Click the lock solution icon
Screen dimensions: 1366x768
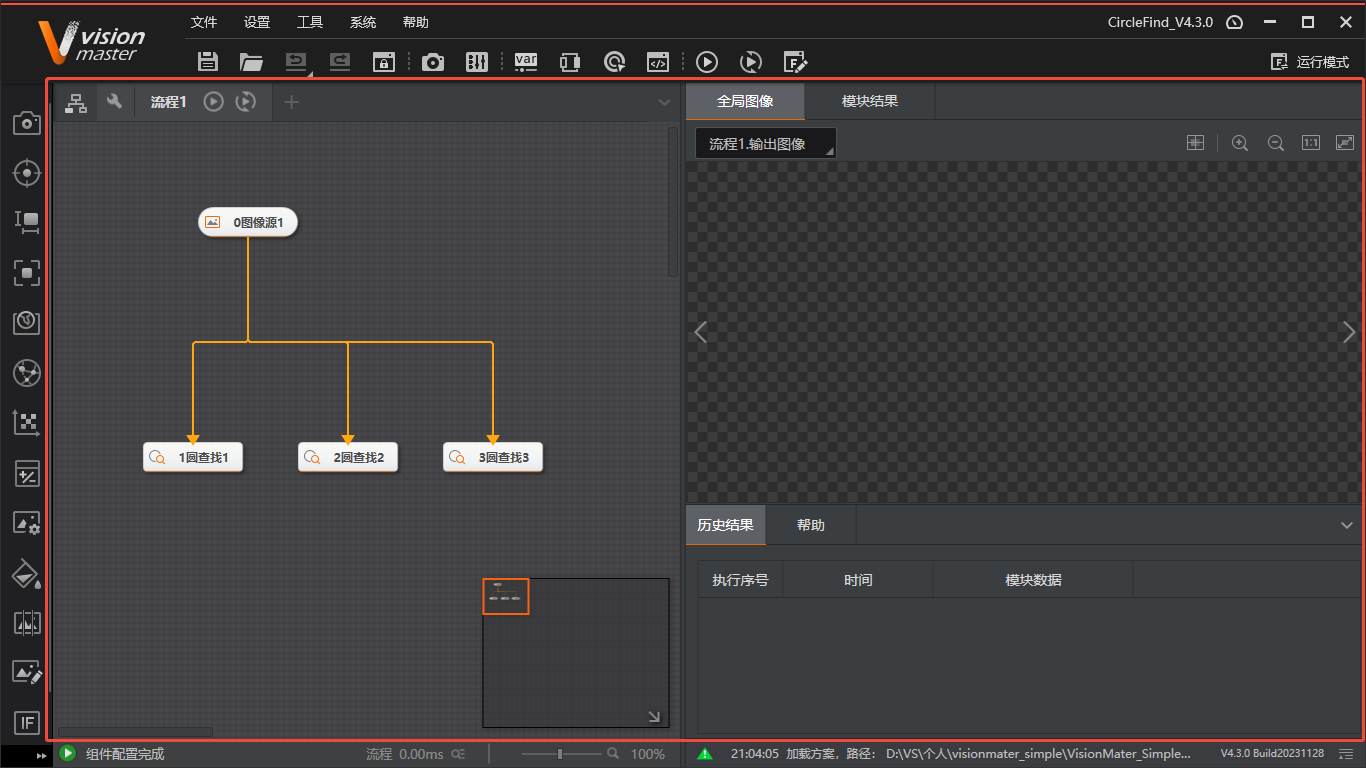384,62
